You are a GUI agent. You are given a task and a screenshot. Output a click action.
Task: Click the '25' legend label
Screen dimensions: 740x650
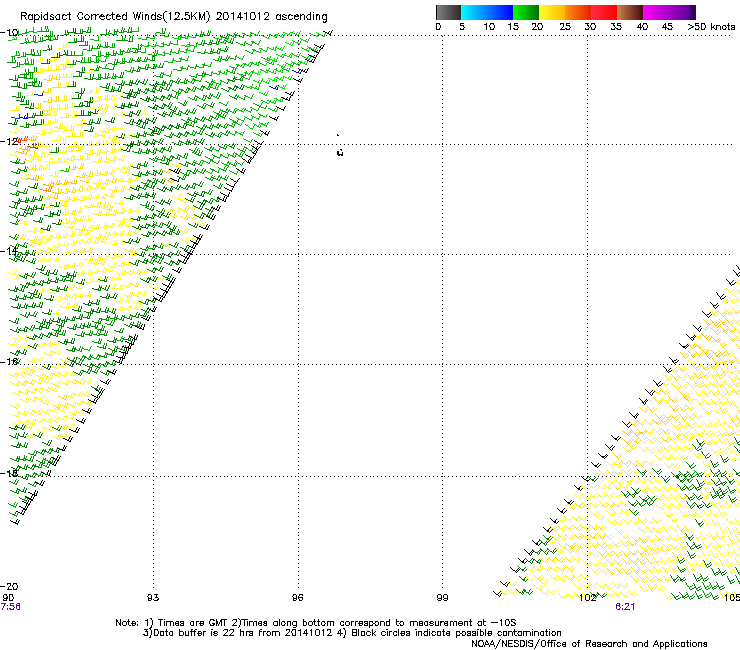565,27
